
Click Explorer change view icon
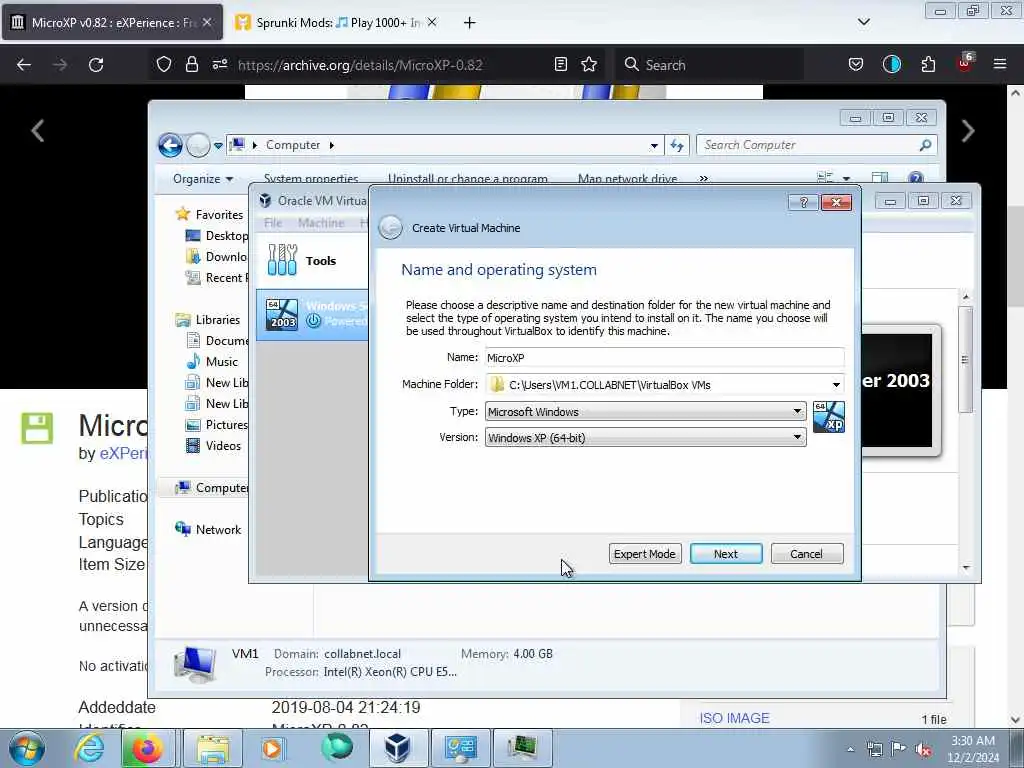coord(825,178)
